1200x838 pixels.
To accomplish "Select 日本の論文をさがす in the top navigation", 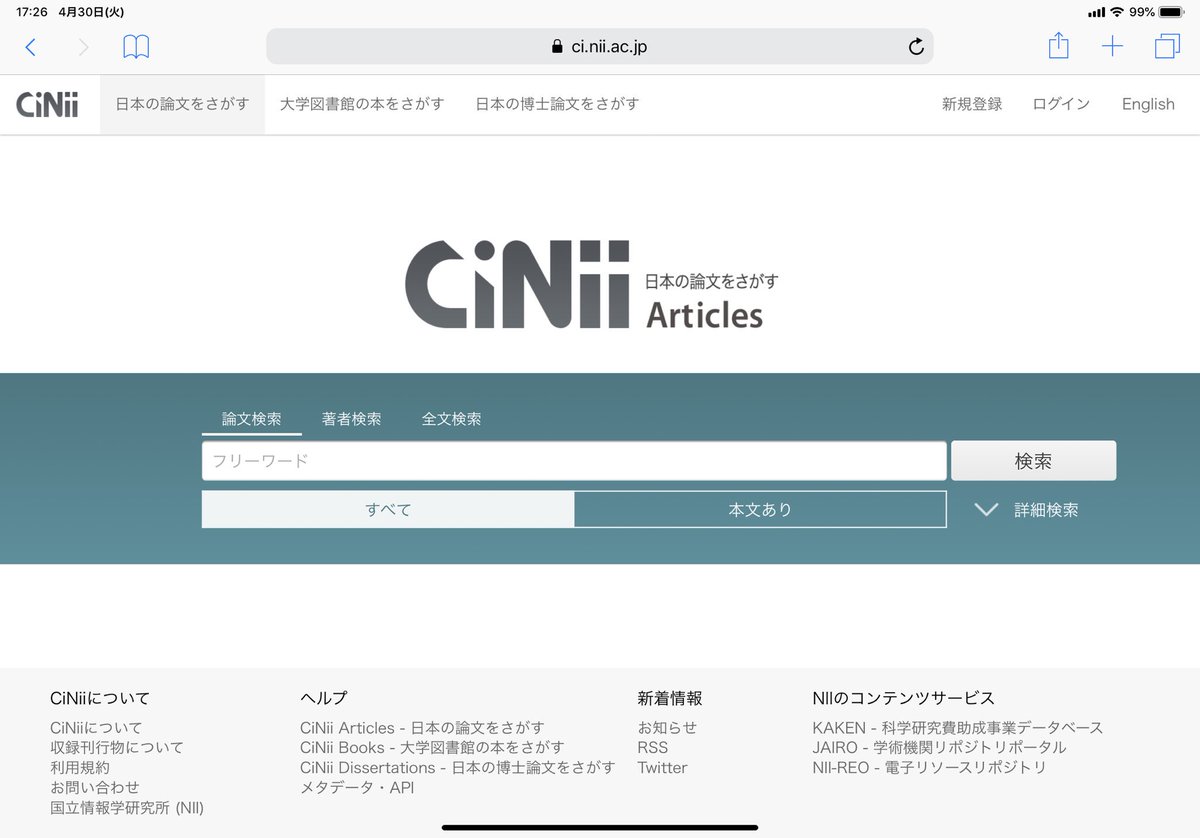I will [x=182, y=104].
